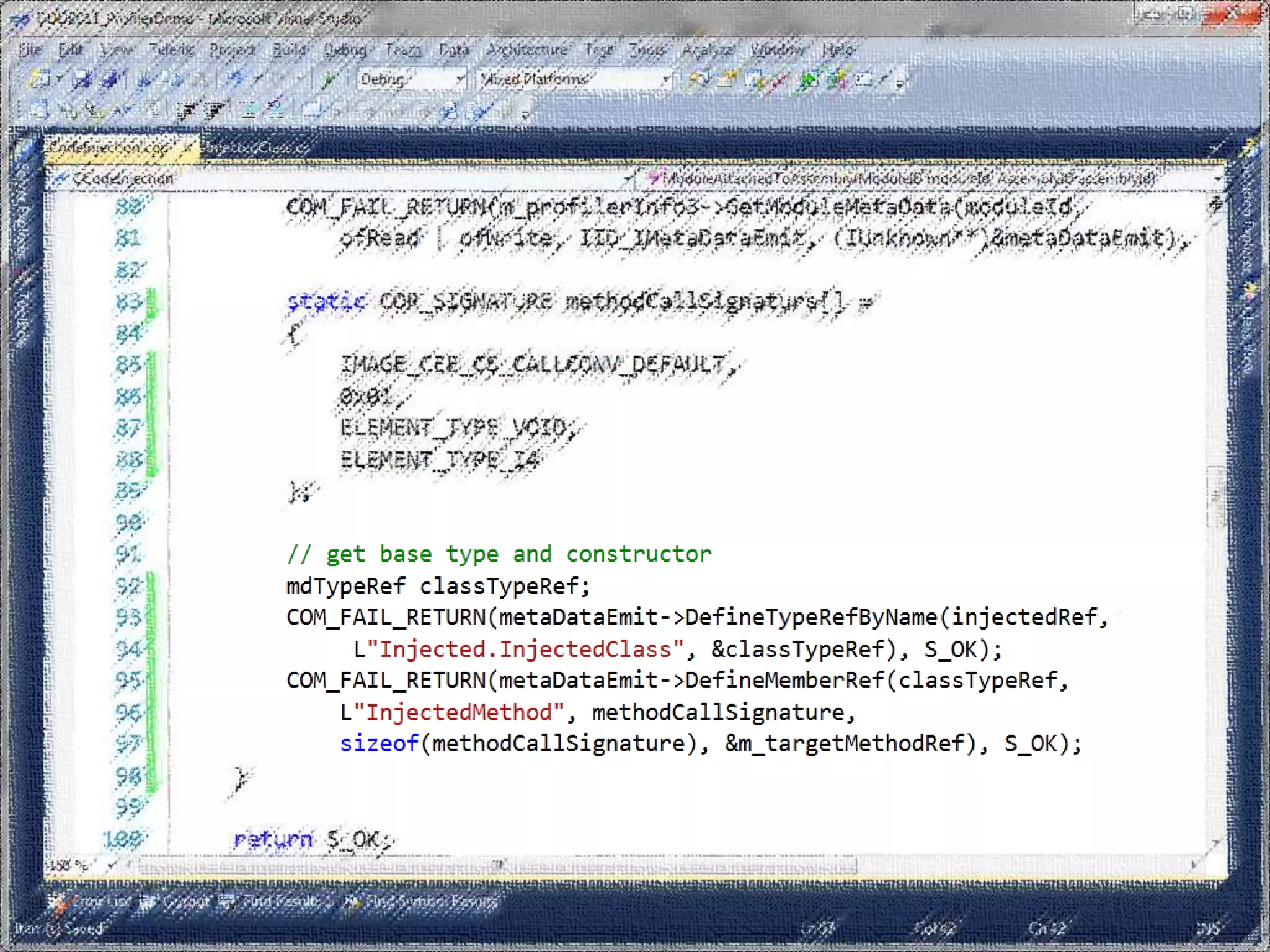Click the Save All toolbar icon

click(110, 79)
